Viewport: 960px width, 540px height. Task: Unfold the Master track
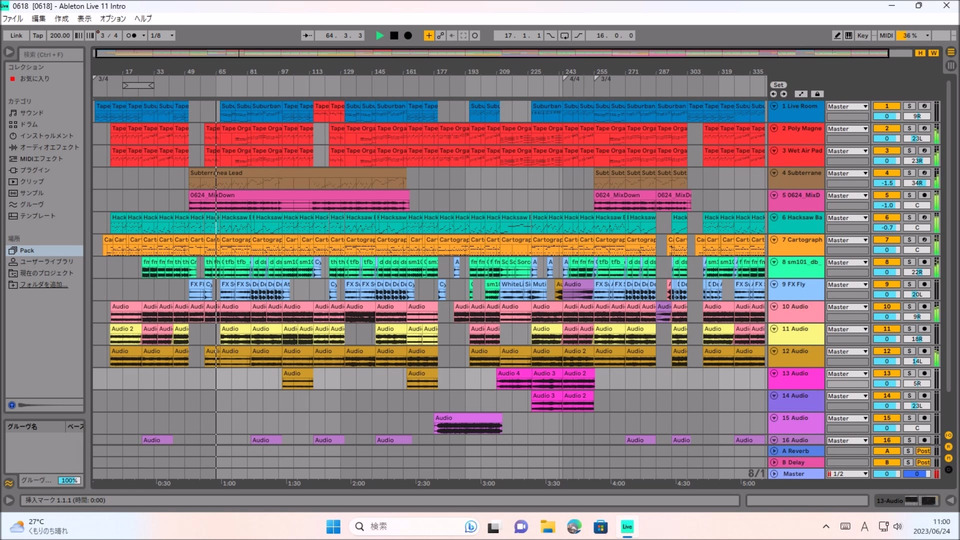(x=774, y=474)
